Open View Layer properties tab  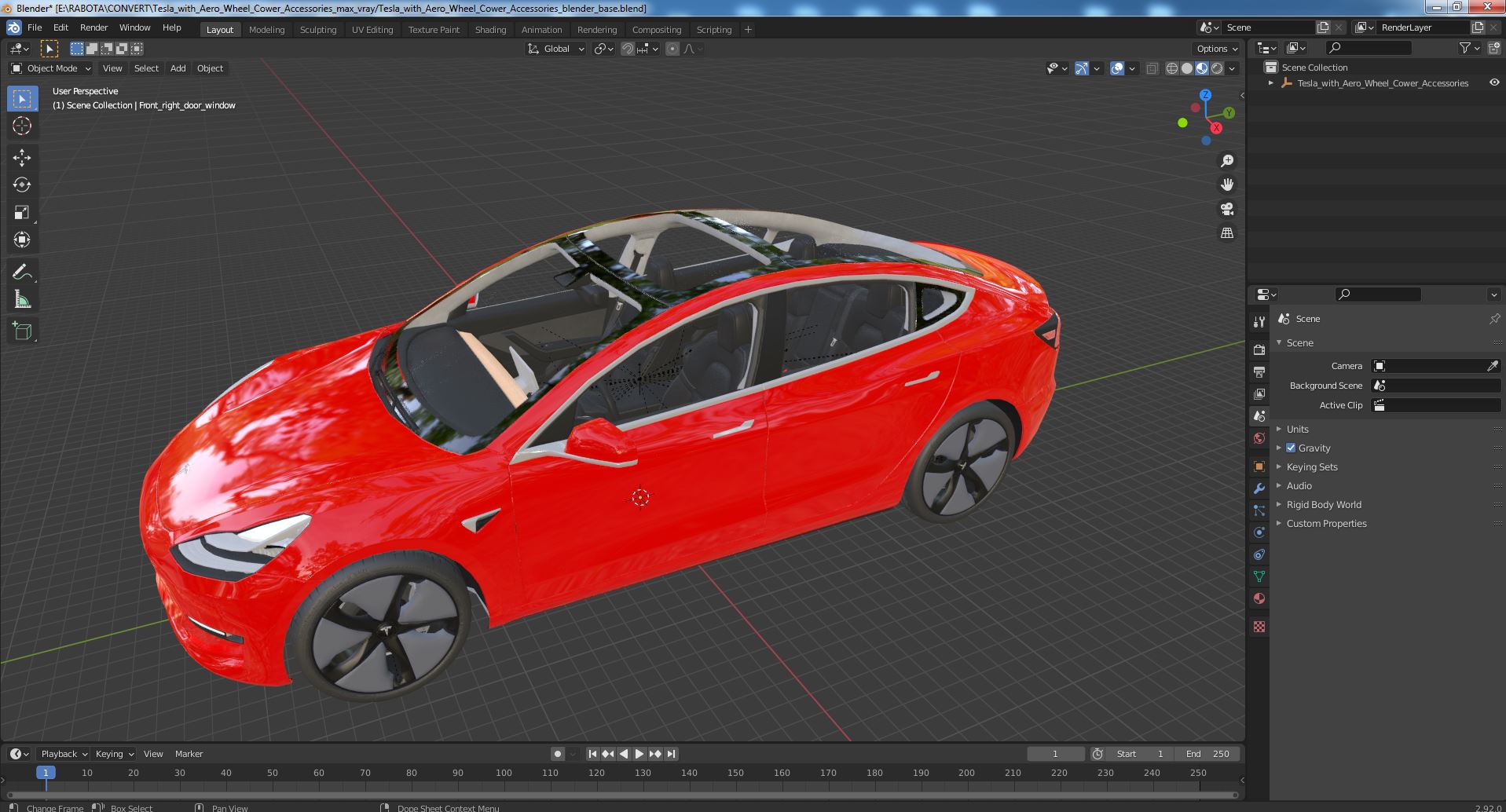(1259, 393)
